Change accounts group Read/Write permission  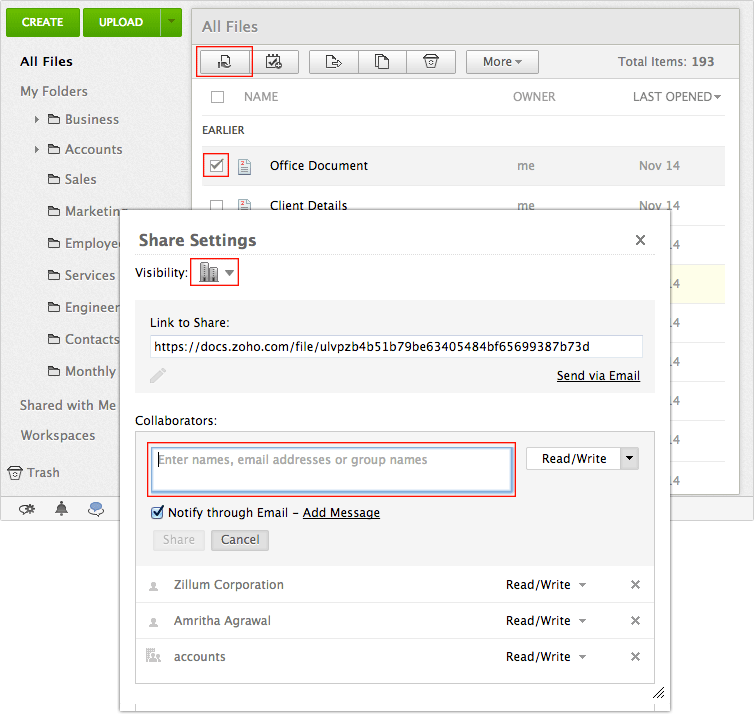(546, 657)
